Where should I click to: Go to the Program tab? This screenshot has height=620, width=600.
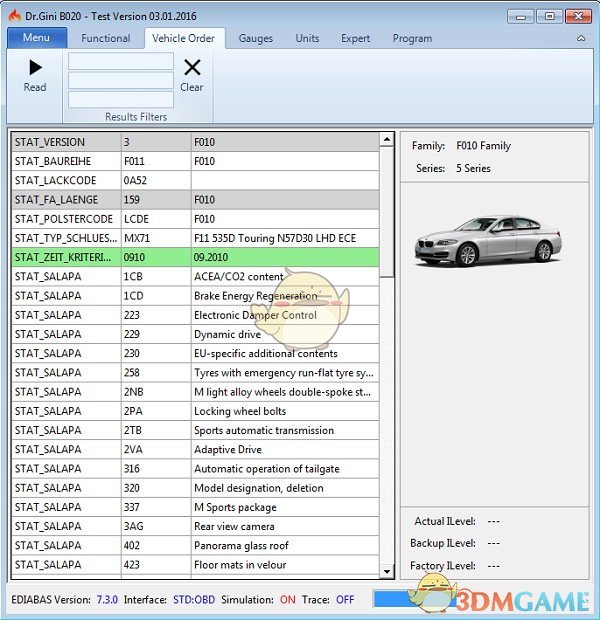pyautogui.click(x=412, y=38)
